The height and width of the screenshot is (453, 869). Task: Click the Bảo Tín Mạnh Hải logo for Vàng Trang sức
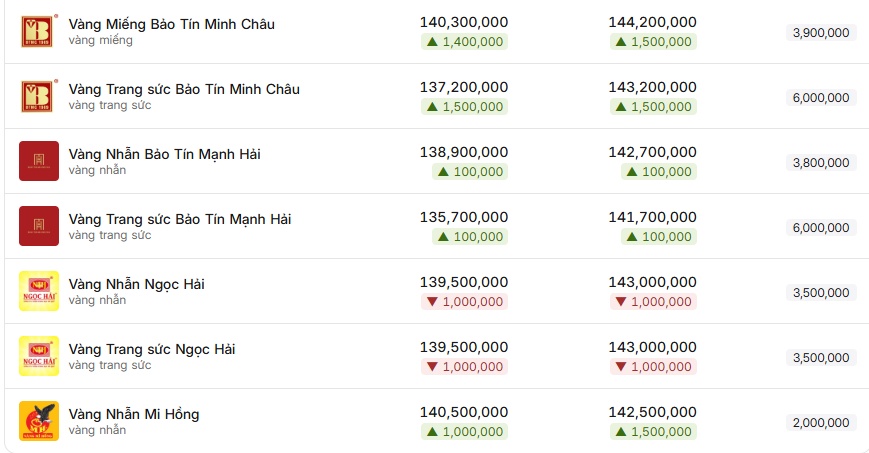pos(39,226)
